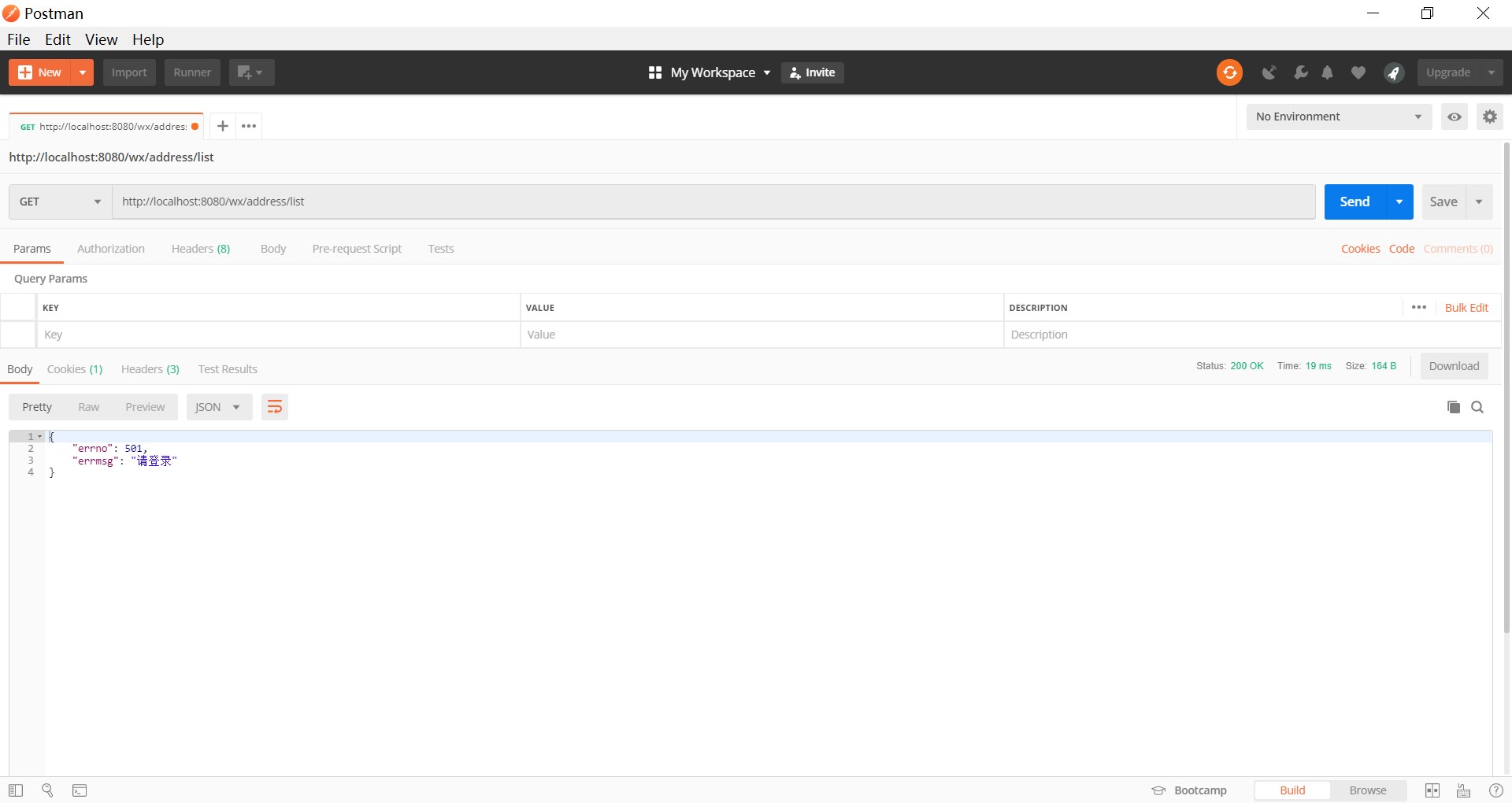1512x803 pixels.
Task: Open the notifications bell icon
Action: pyautogui.click(x=1328, y=72)
